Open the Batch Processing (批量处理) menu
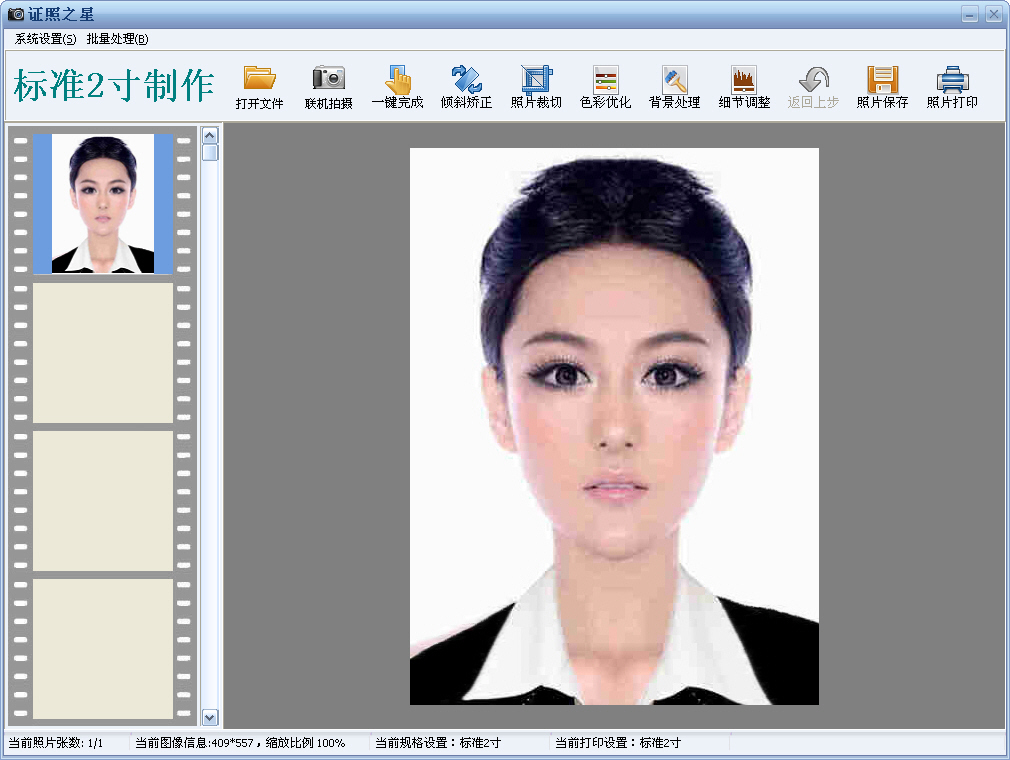Image resolution: width=1010 pixels, height=760 pixels. pos(117,39)
